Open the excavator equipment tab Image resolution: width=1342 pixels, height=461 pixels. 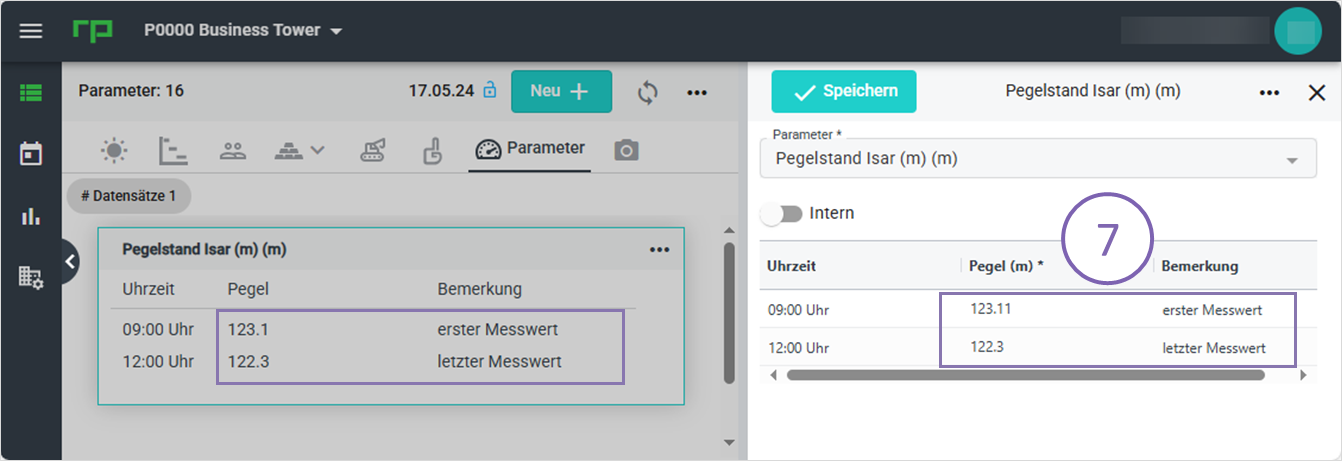373,151
